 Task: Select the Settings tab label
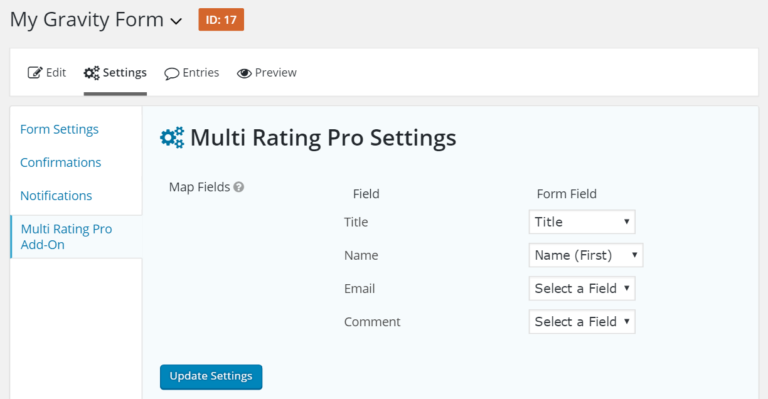(124, 72)
